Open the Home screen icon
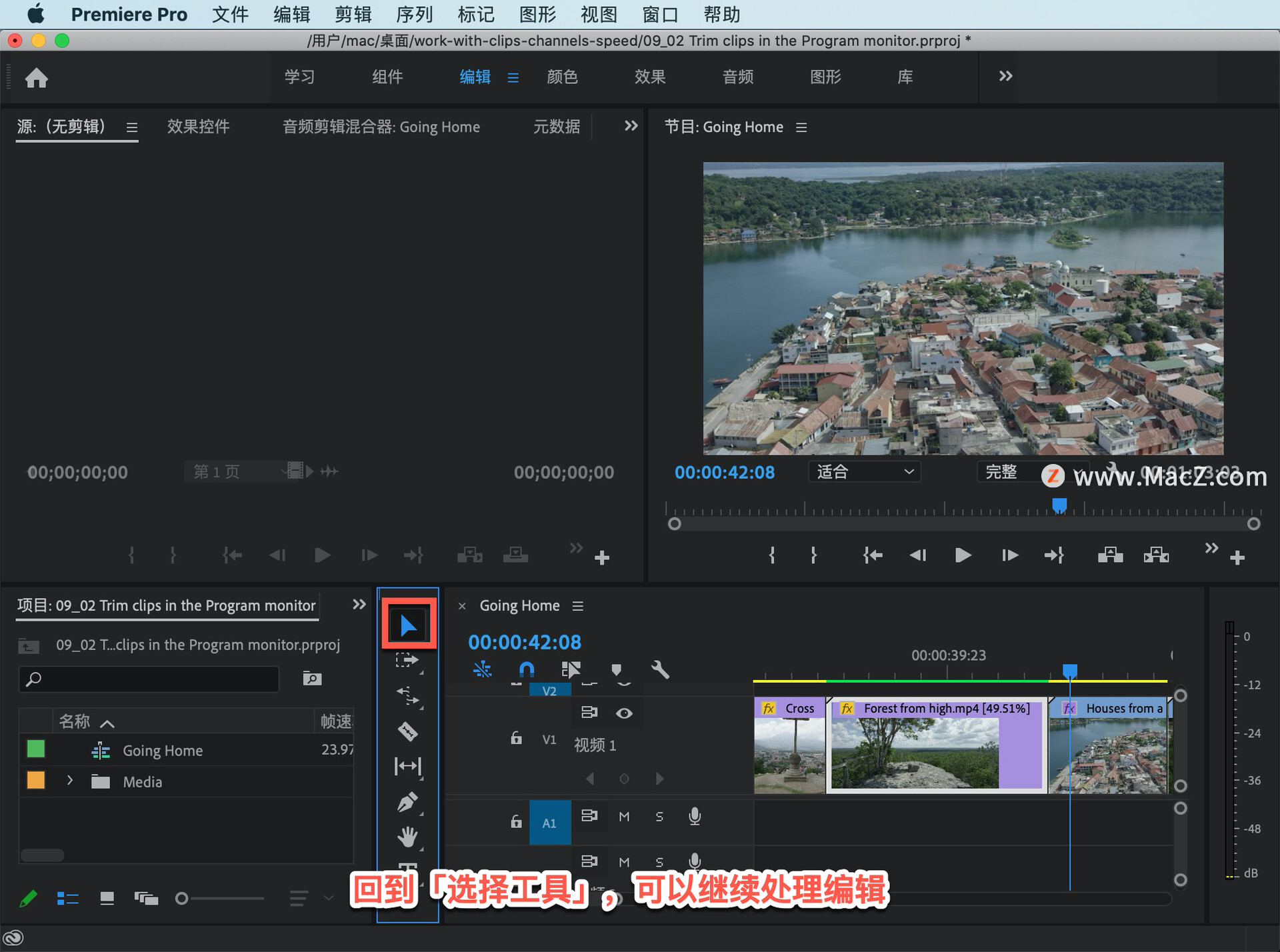 [37, 78]
